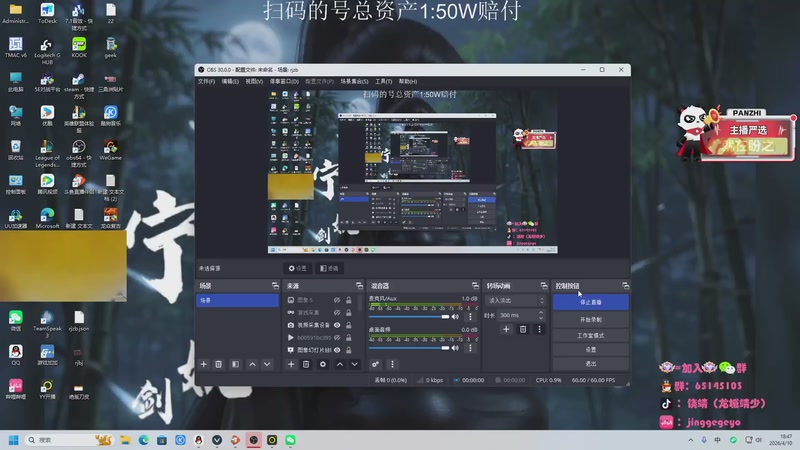The width and height of the screenshot is (800, 450).
Task: Select the 视频采集设备 source row
Action: [x=319, y=325]
